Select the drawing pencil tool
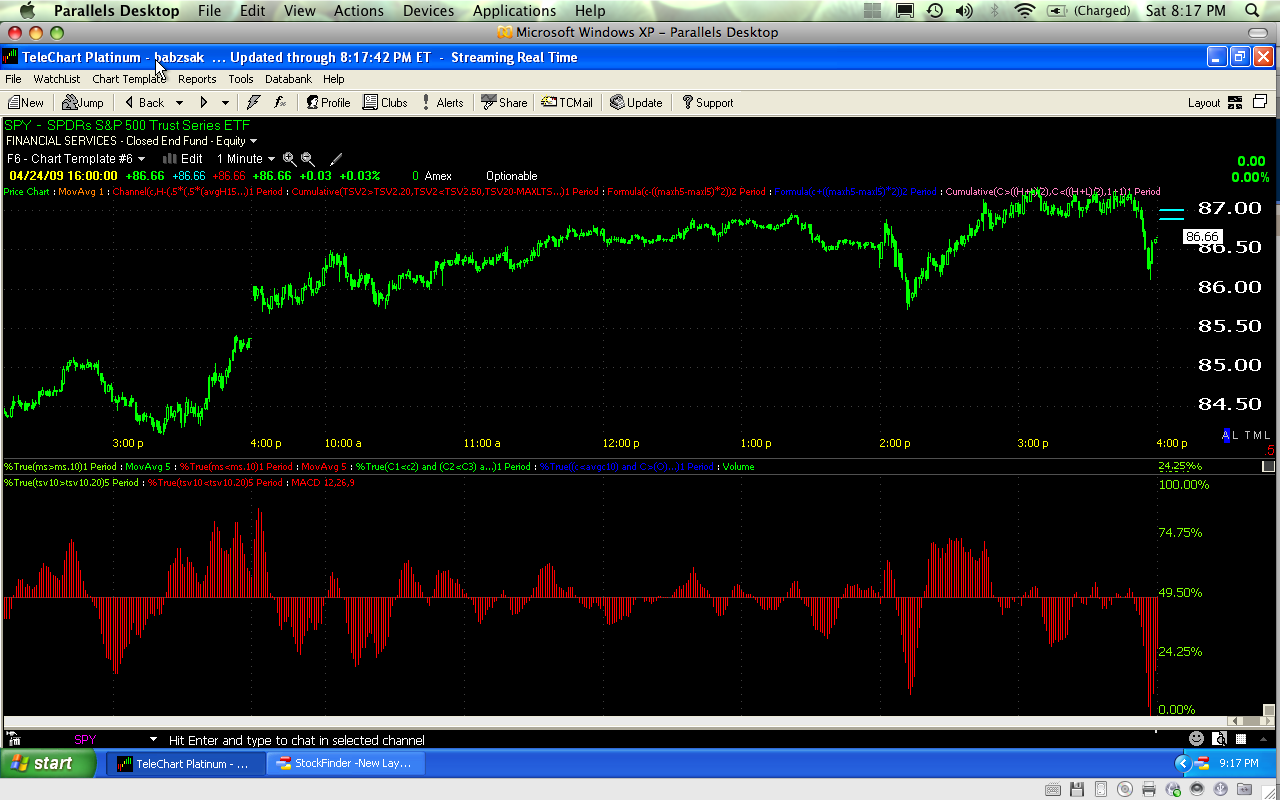1280x800 pixels. (336, 159)
